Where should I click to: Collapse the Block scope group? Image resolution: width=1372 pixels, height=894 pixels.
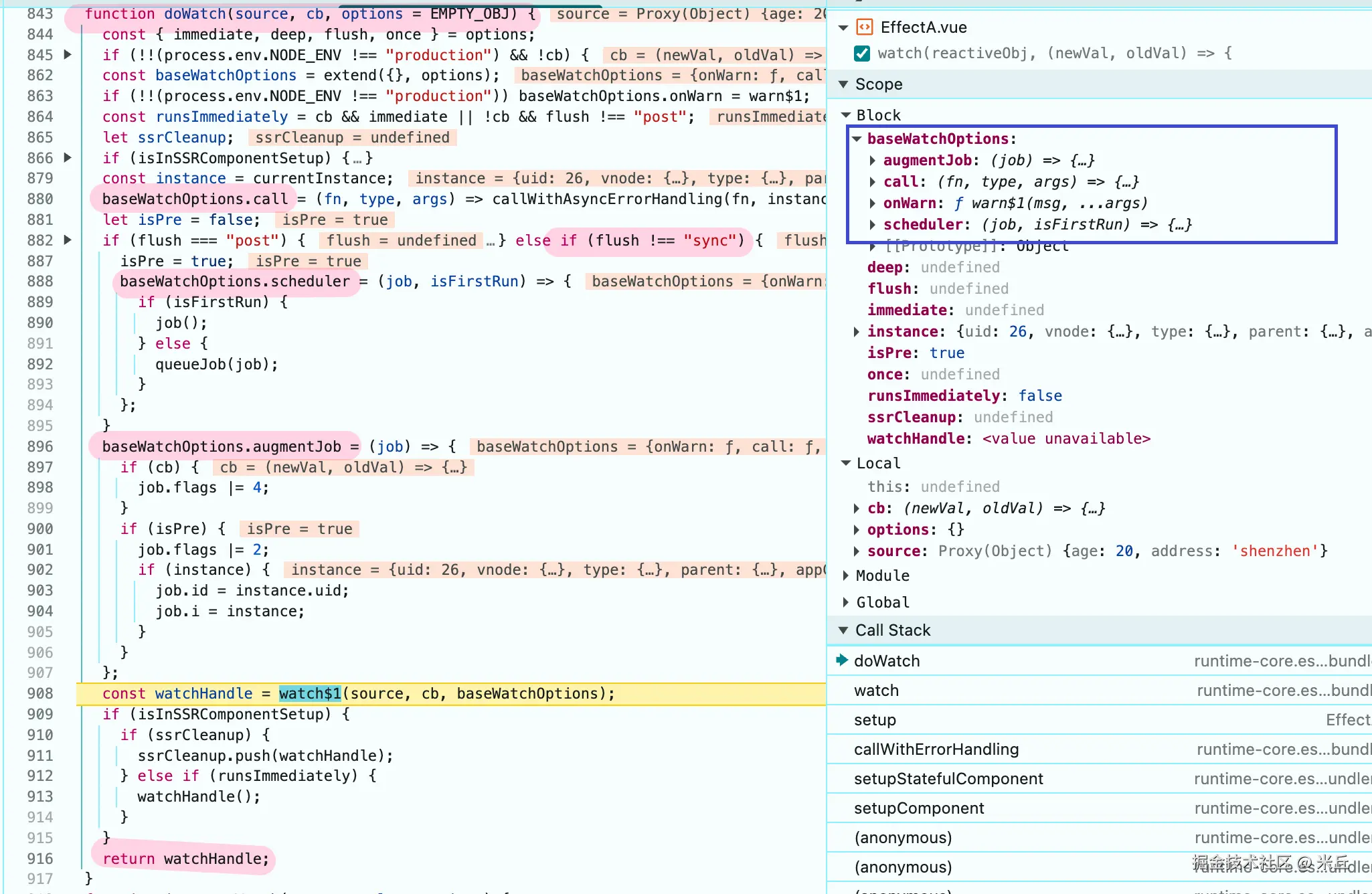[845, 115]
